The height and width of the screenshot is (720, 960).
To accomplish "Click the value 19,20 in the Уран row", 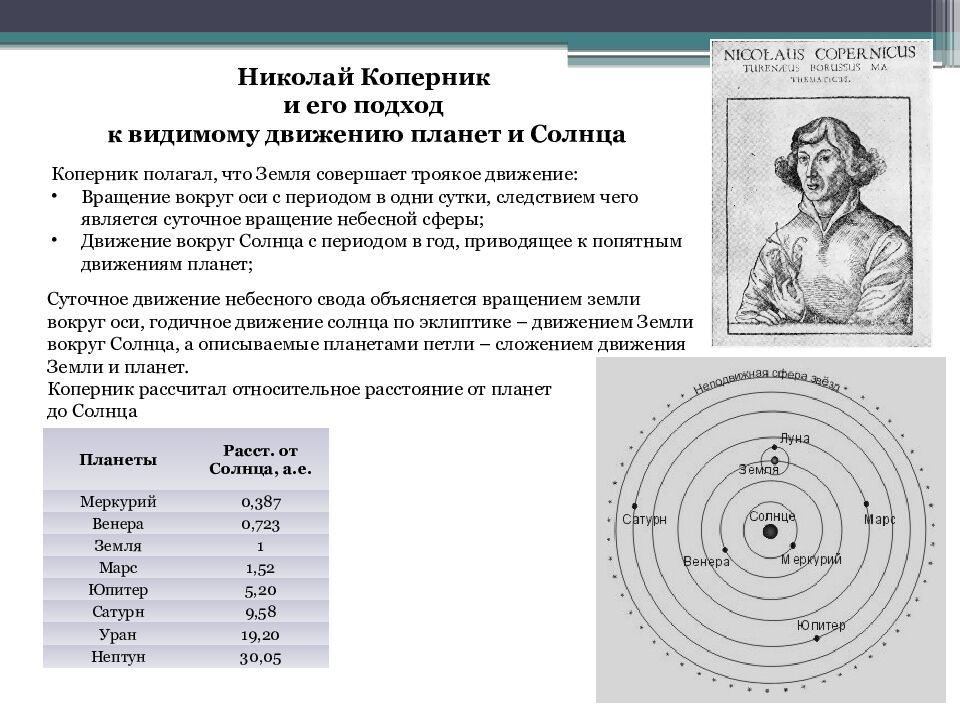I will coord(259,635).
